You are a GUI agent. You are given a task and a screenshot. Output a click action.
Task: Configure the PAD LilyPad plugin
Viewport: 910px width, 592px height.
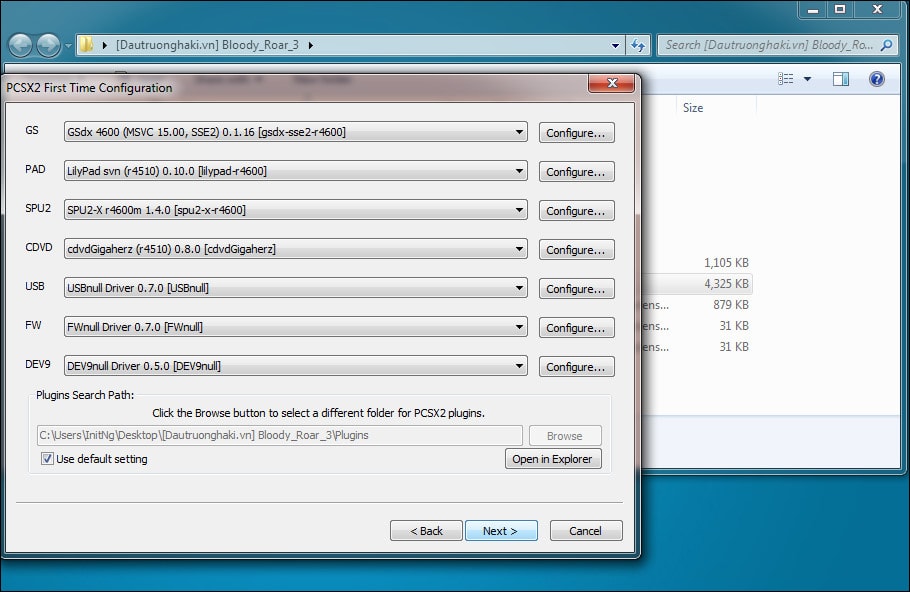pos(576,171)
